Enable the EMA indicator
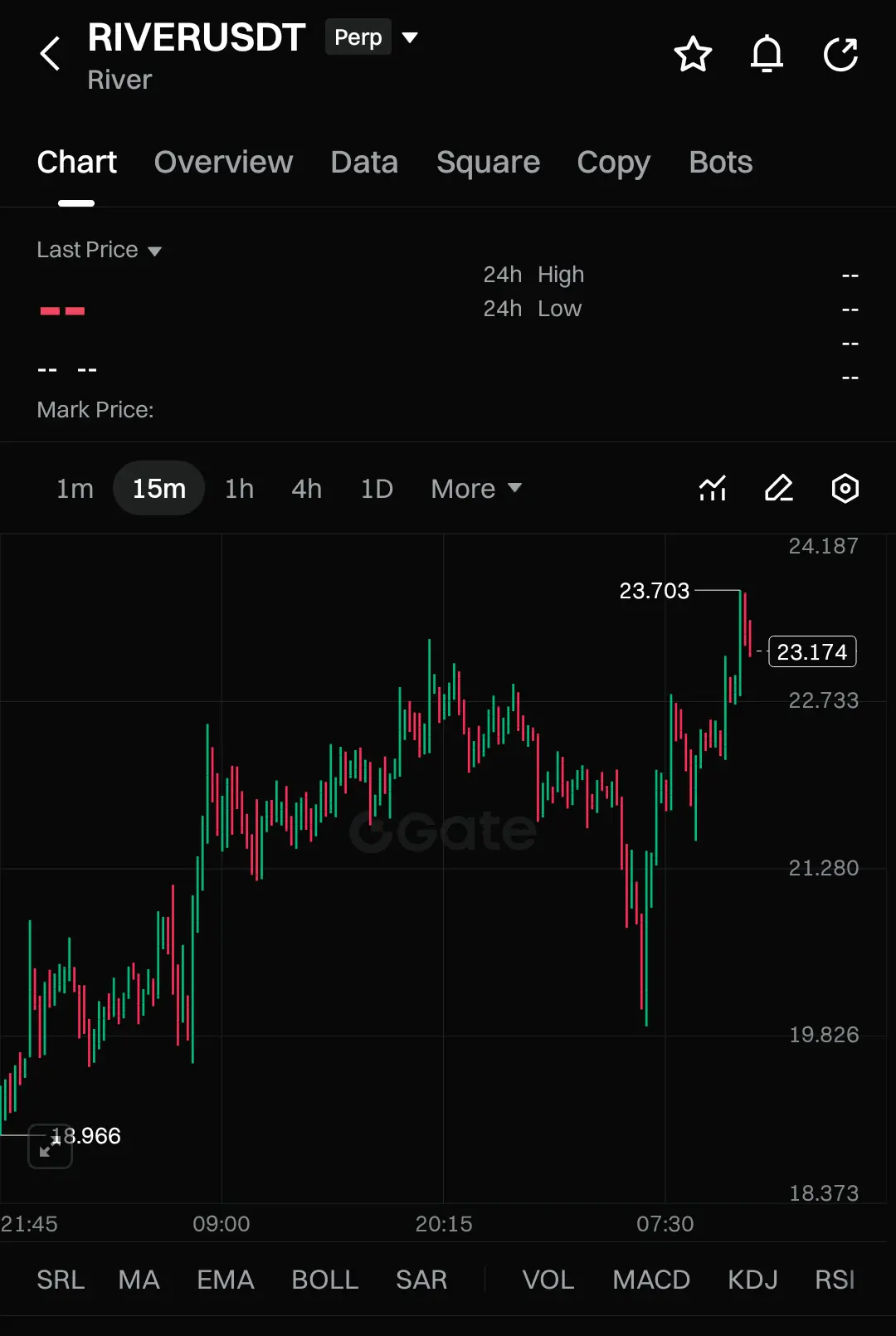The image size is (896, 1336). pyautogui.click(x=225, y=1280)
